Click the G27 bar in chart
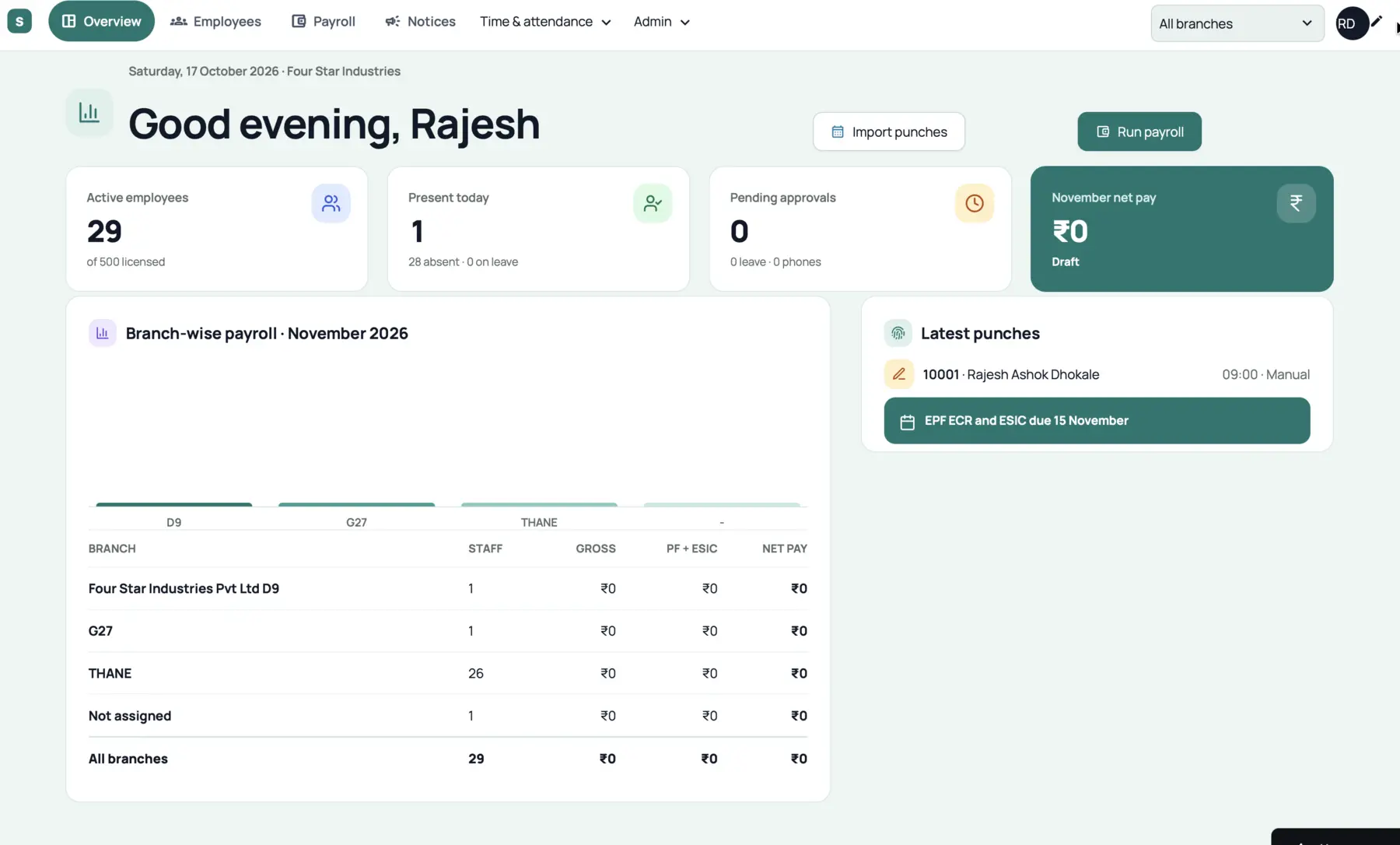This screenshot has height=845, width=1400. (x=356, y=505)
